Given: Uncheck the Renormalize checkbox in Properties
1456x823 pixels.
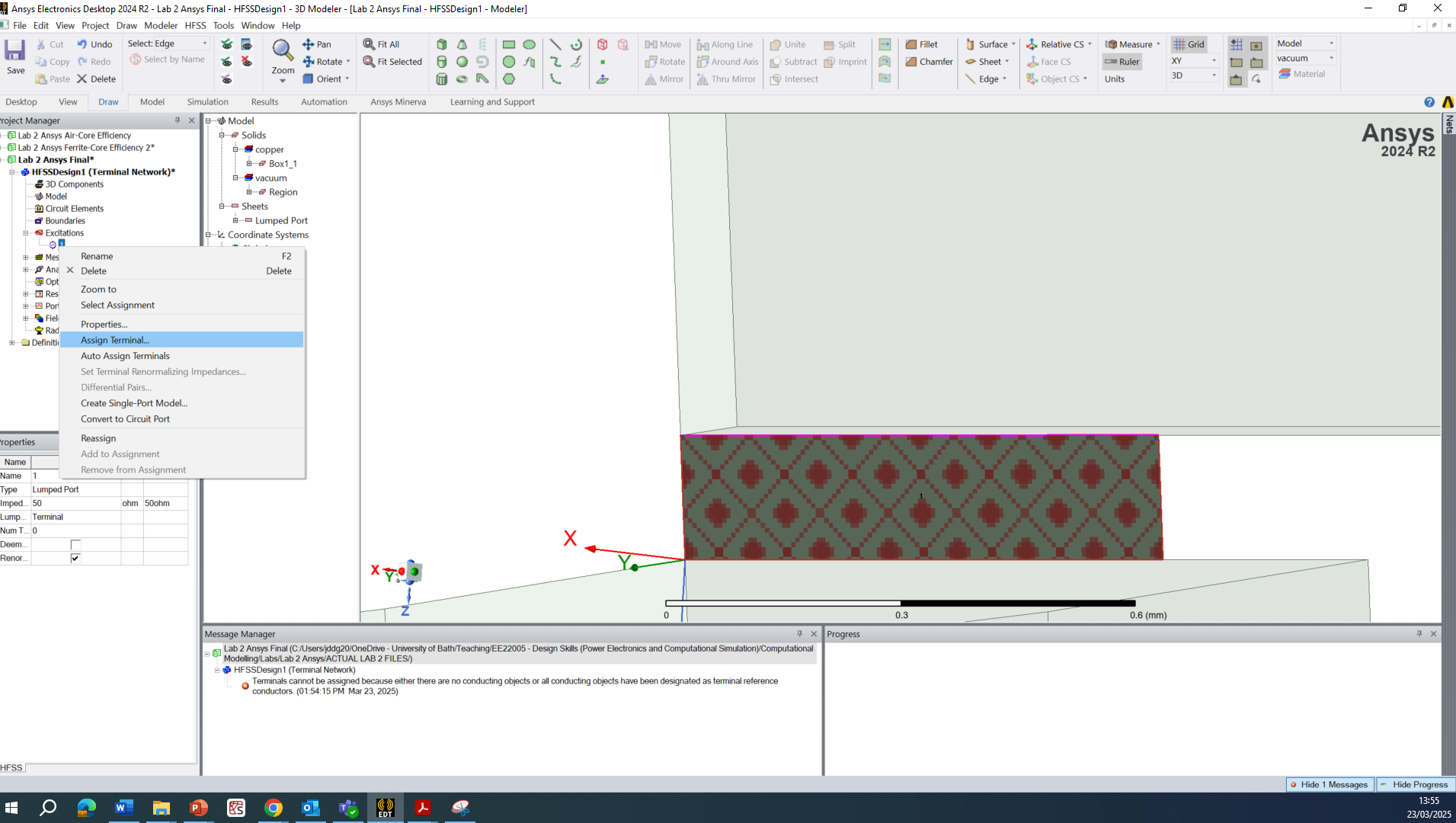Looking at the screenshot, I should pyautogui.click(x=75, y=559).
